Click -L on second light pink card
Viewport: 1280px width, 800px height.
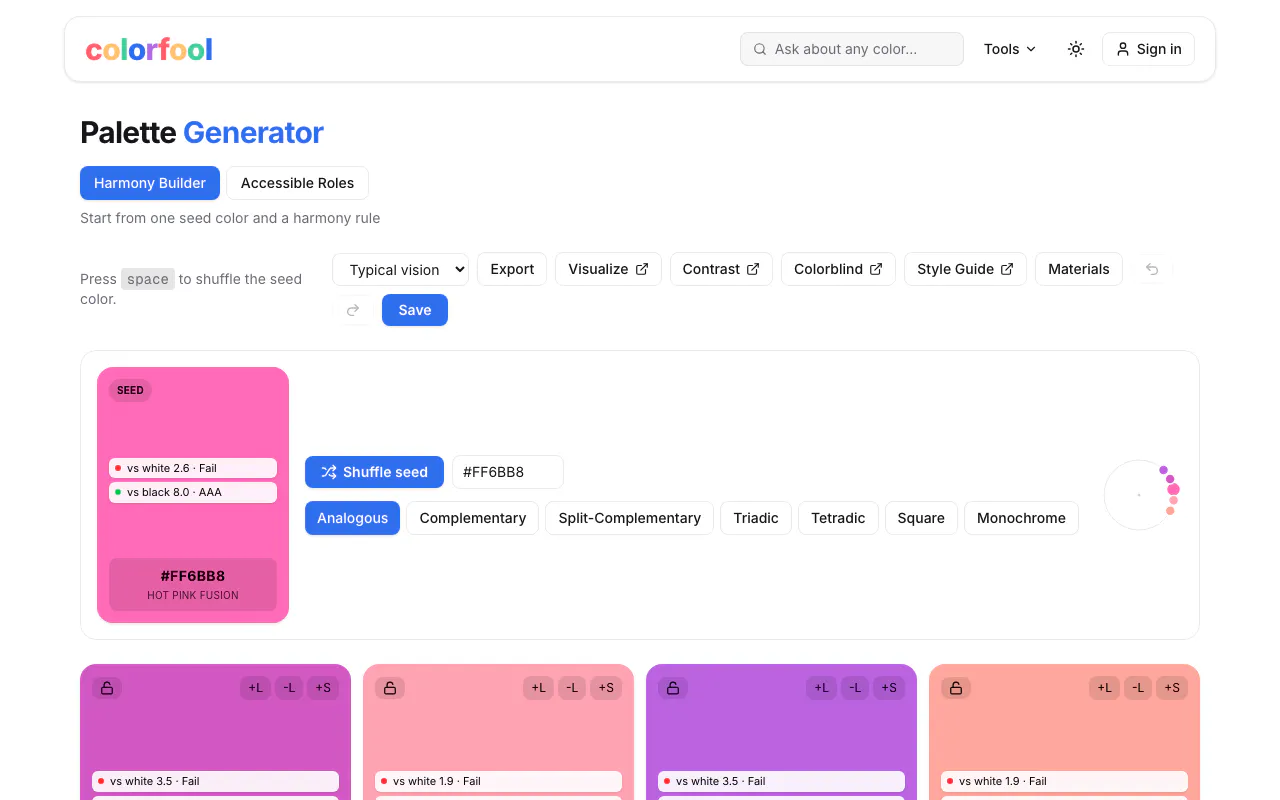tap(572, 688)
